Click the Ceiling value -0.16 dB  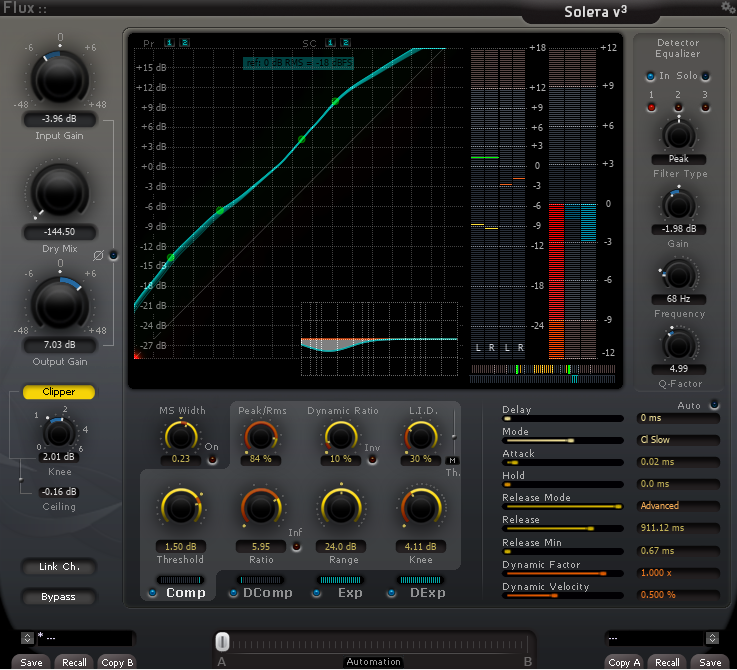click(x=59, y=492)
